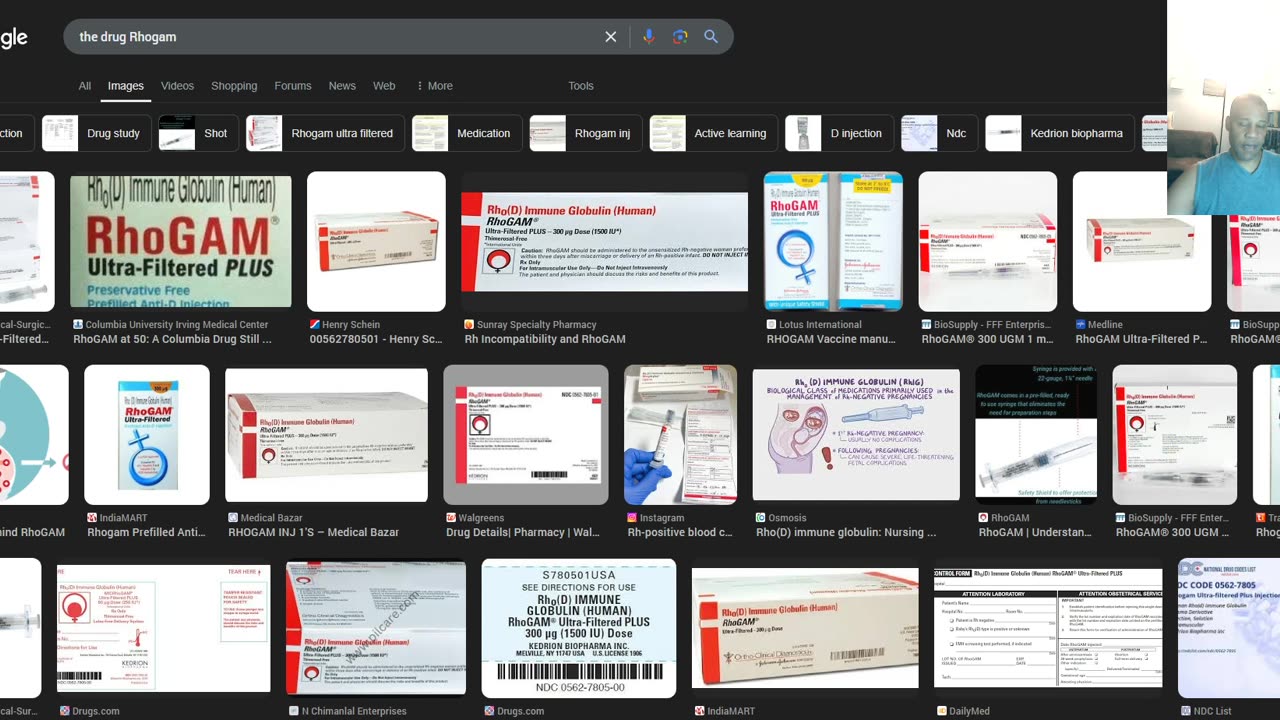Click the Henry Schein source favicon
The height and width of the screenshot is (720, 1280).
(315, 325)
